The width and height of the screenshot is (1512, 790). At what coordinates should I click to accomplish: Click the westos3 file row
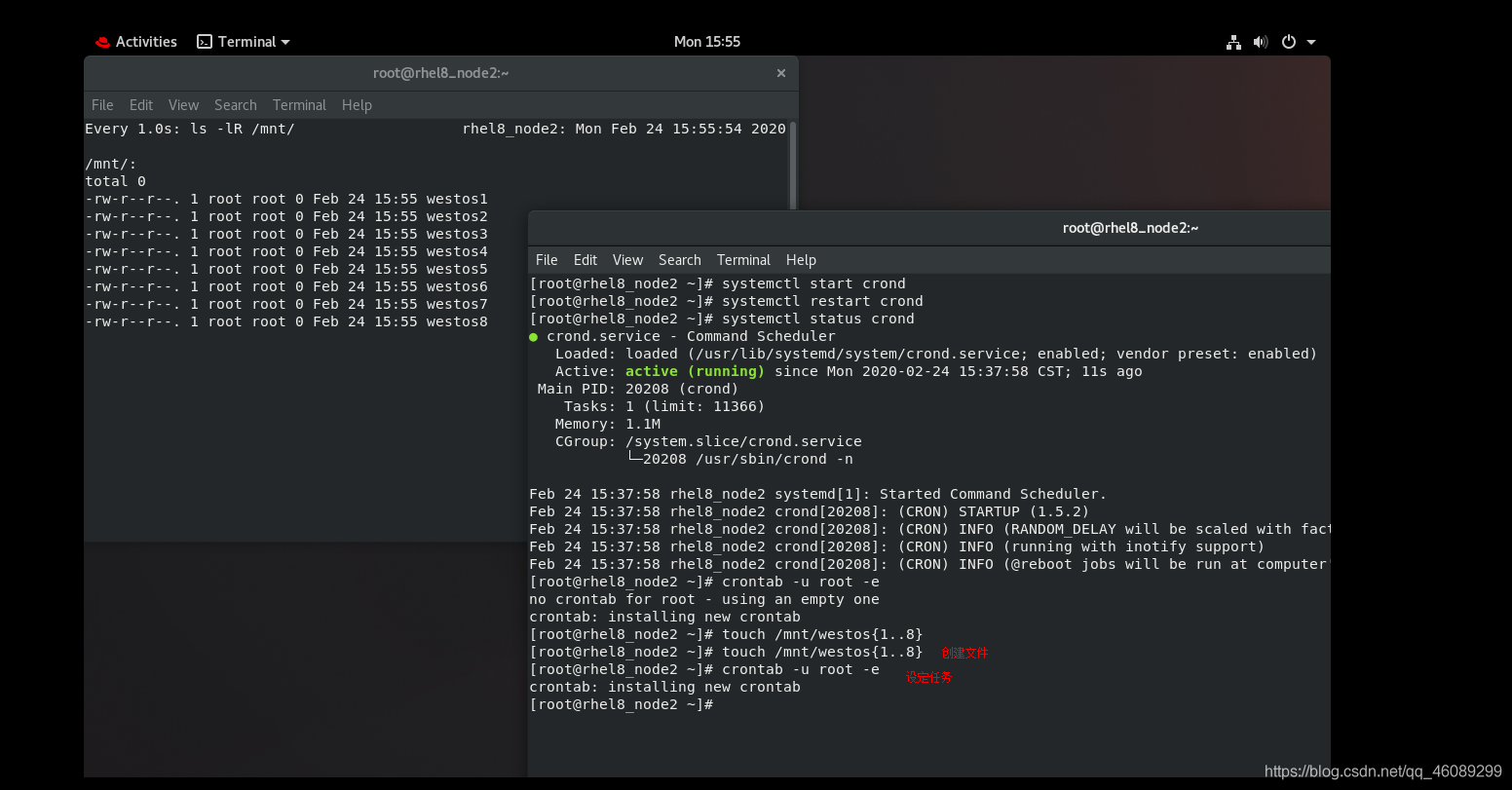tap(286, 234)
